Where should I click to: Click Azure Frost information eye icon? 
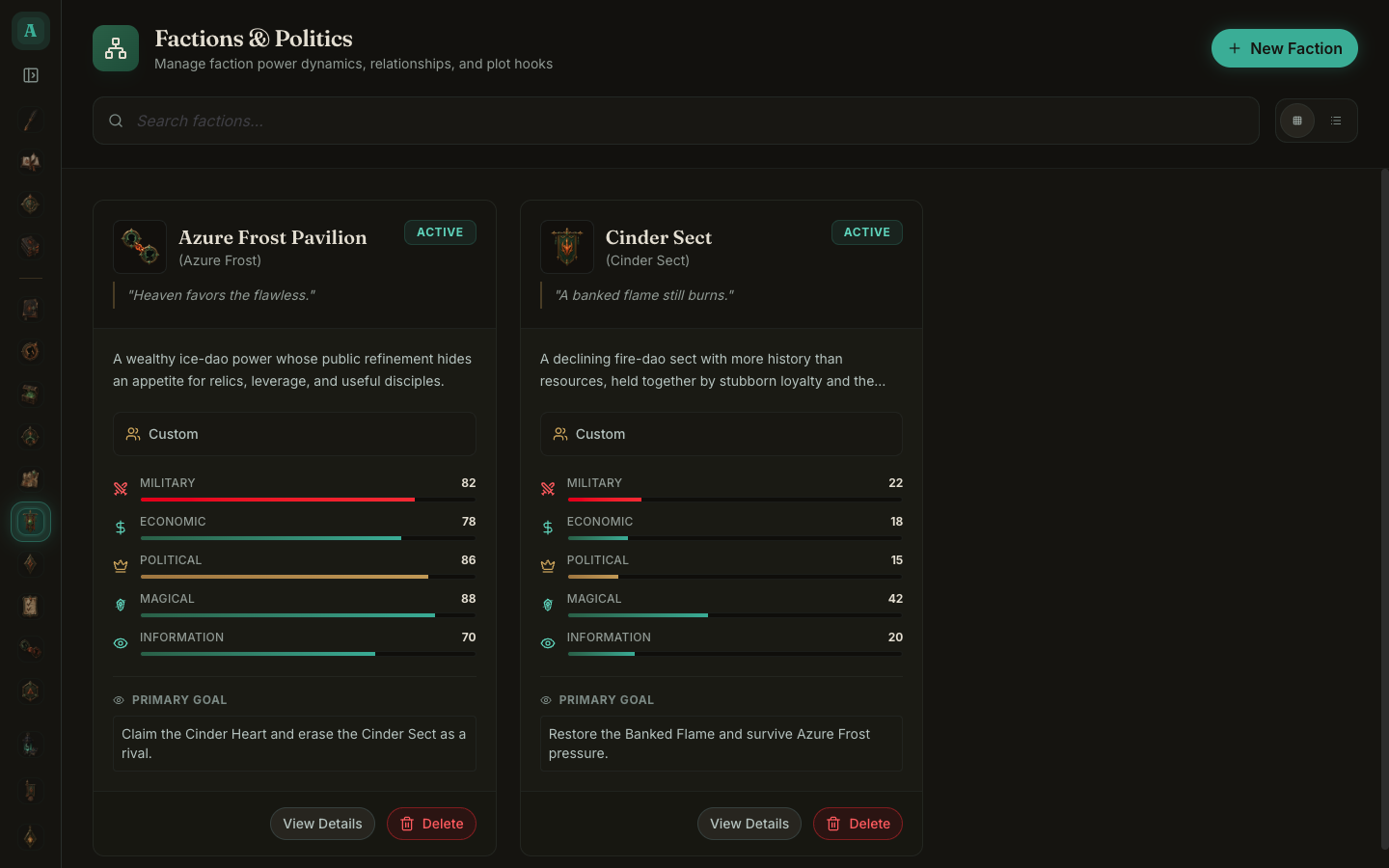(121, 643)
